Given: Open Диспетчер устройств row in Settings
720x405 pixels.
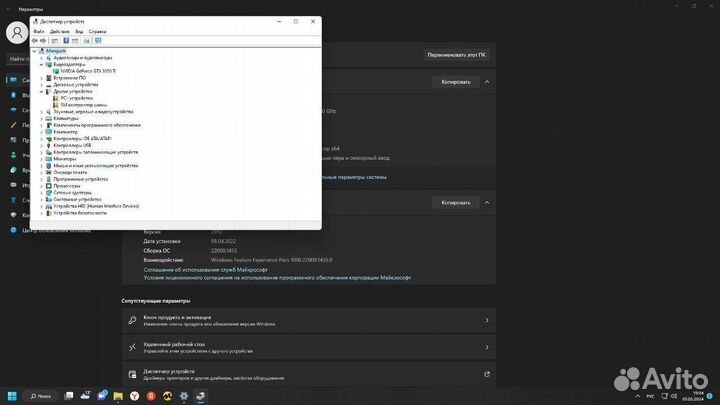Looking at the screenshot, I should coord(309,375).
